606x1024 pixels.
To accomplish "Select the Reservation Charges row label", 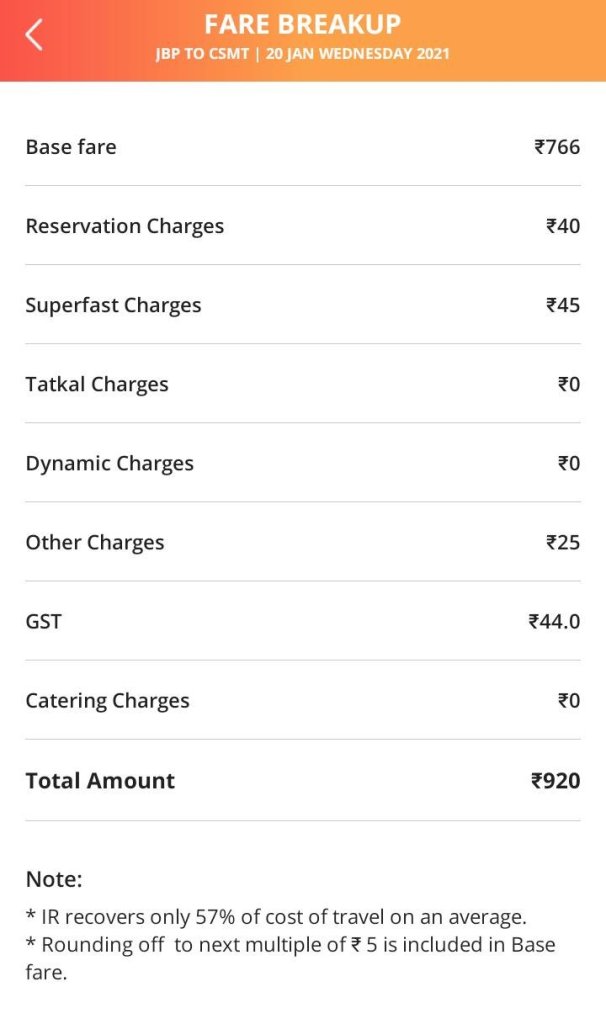I will click(125, 226).
